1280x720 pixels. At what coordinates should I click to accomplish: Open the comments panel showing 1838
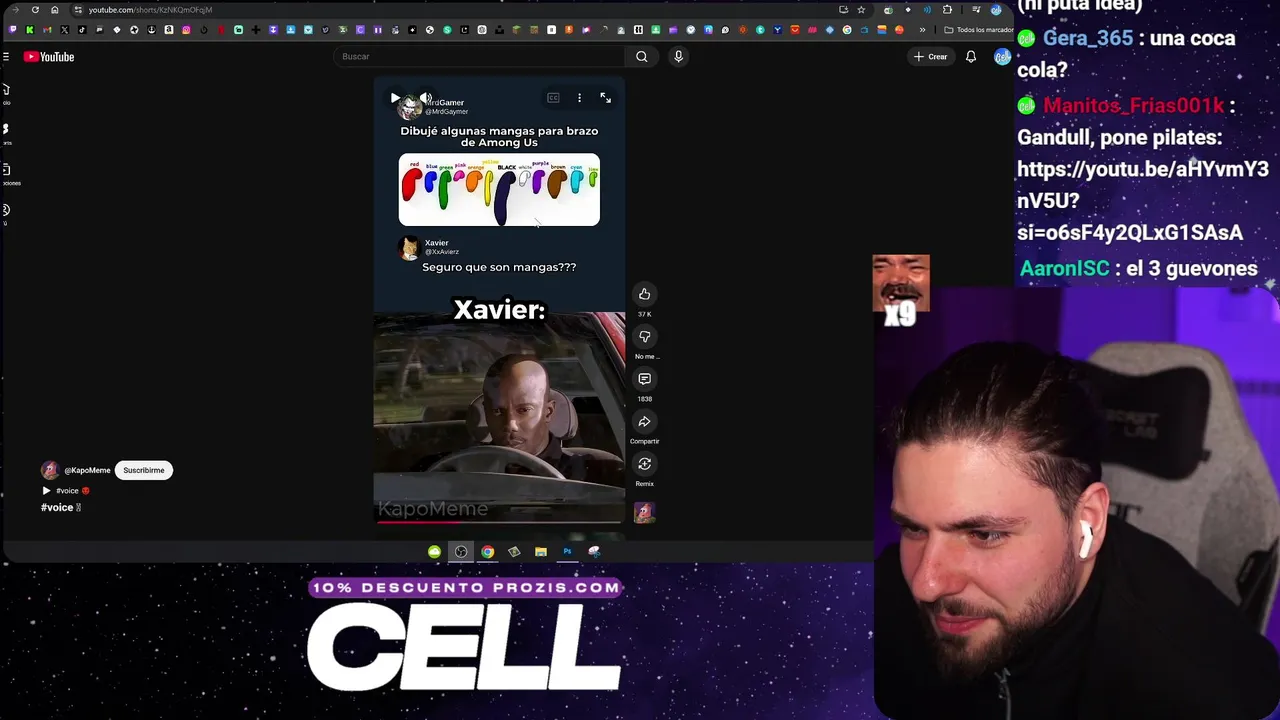(x=644, y=379)
